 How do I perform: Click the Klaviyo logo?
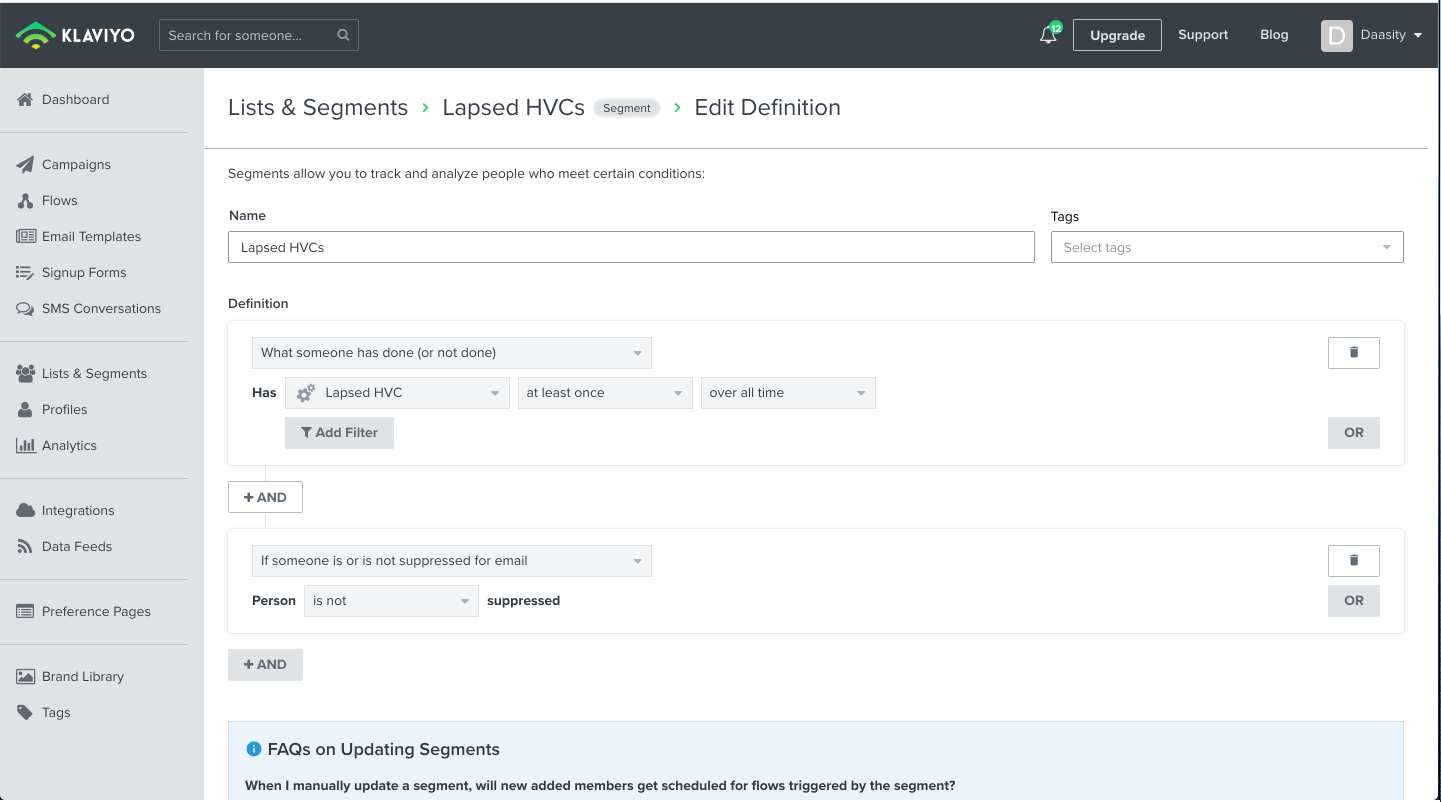(x=75, y=35)
